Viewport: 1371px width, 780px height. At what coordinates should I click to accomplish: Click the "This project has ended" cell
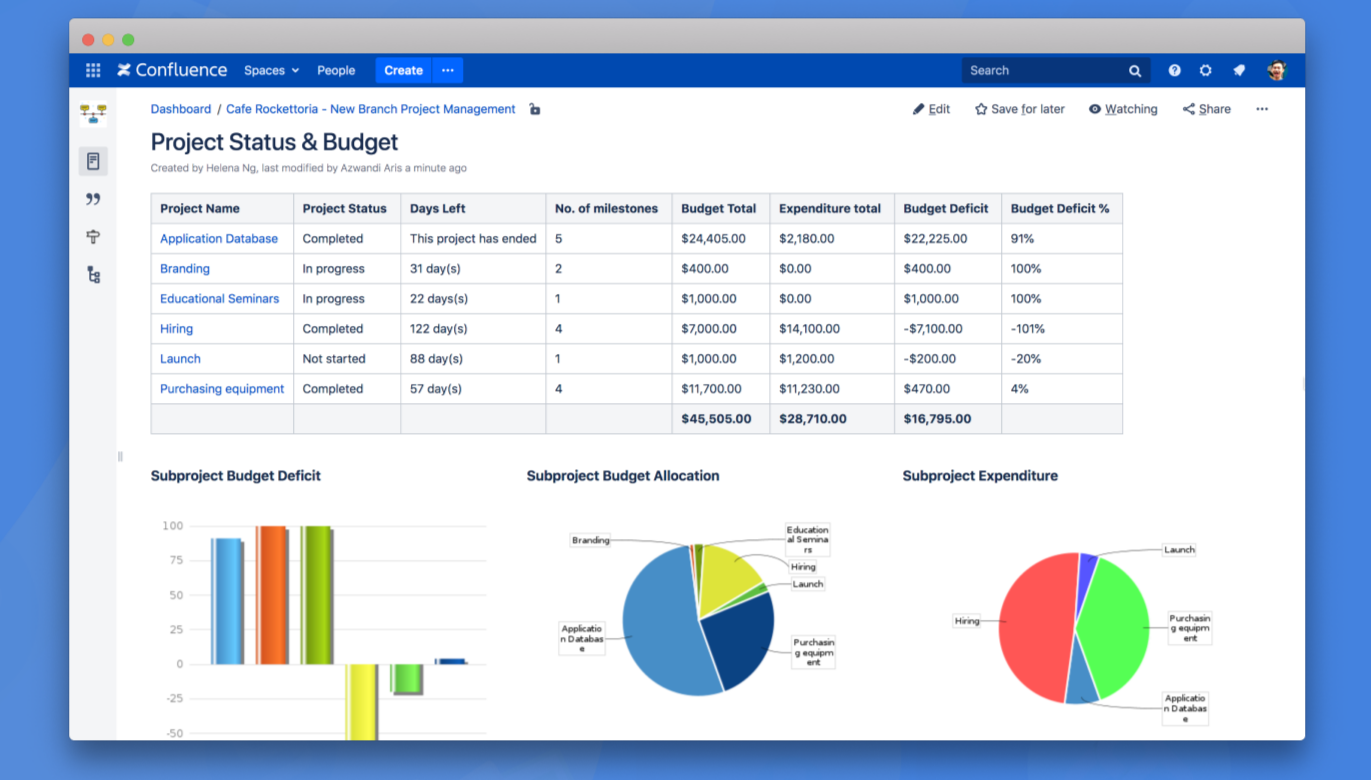[473, 239]
